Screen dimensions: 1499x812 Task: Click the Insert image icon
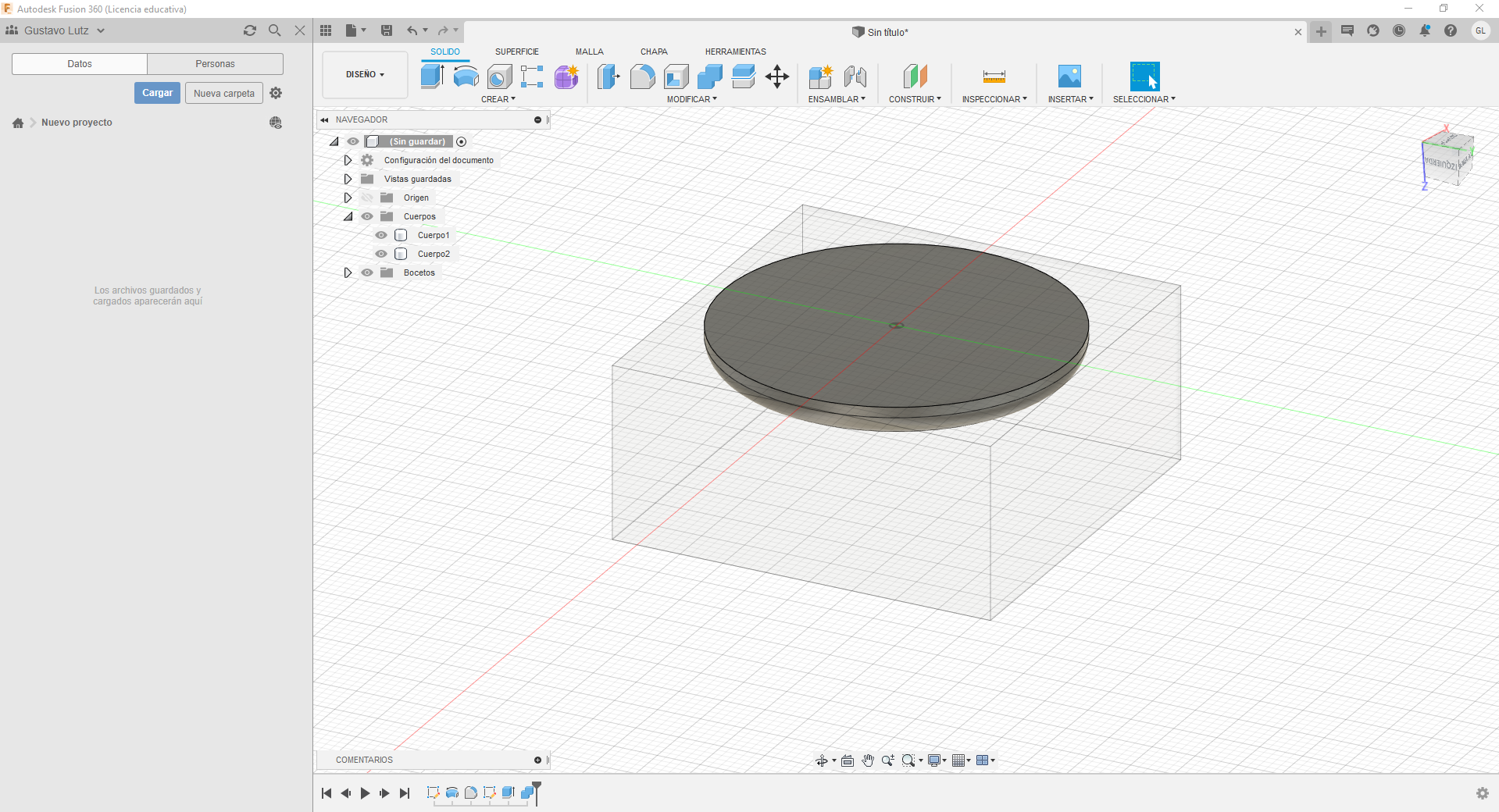click(x=1069, y=77)
